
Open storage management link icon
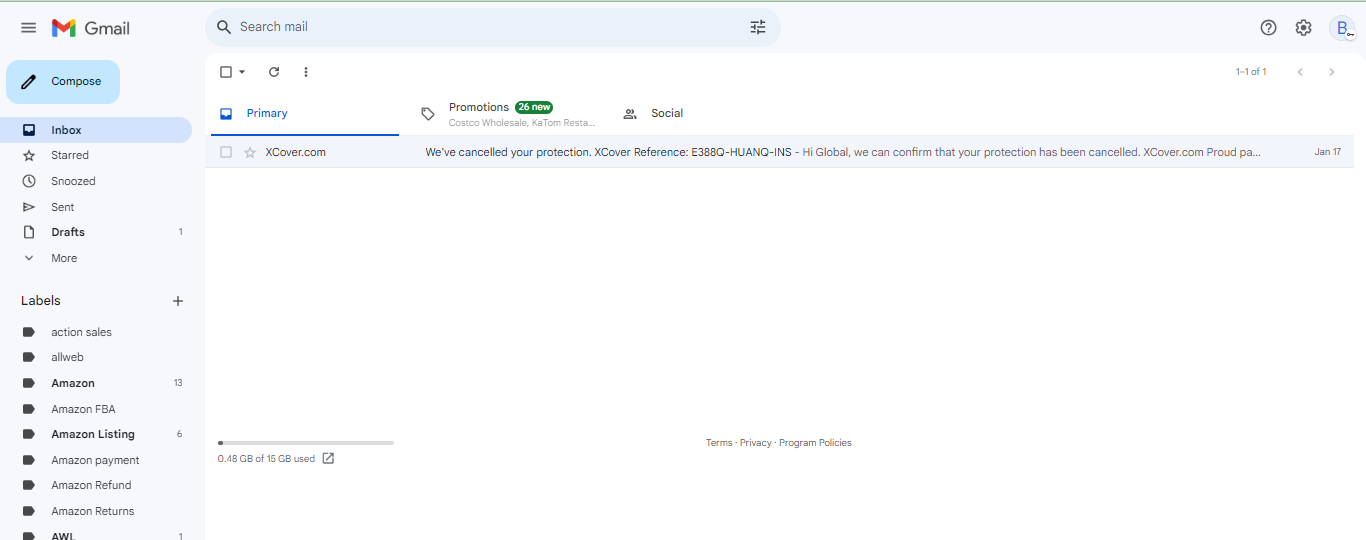click(x=328, y=459)
